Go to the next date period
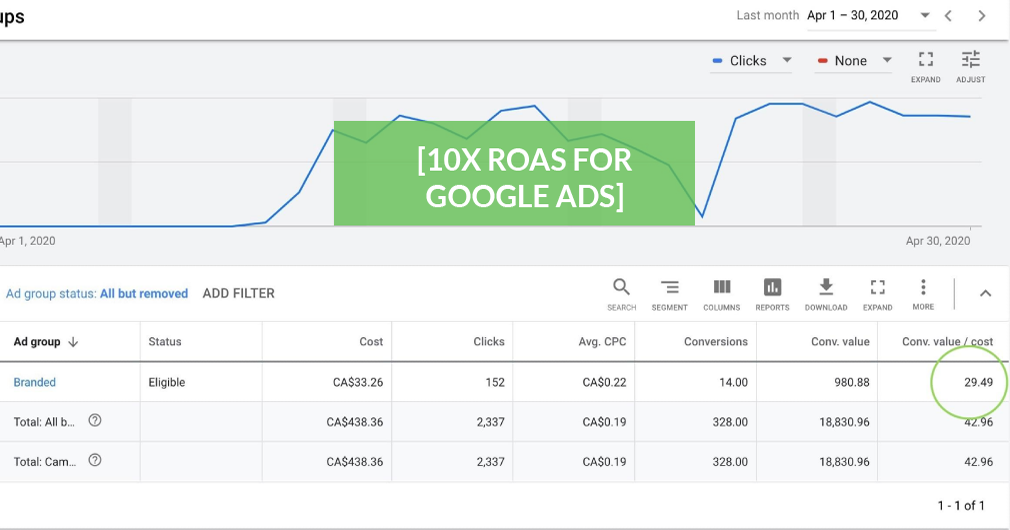The height and width of the screenshot is (530, 1010). tap(982, 15)
